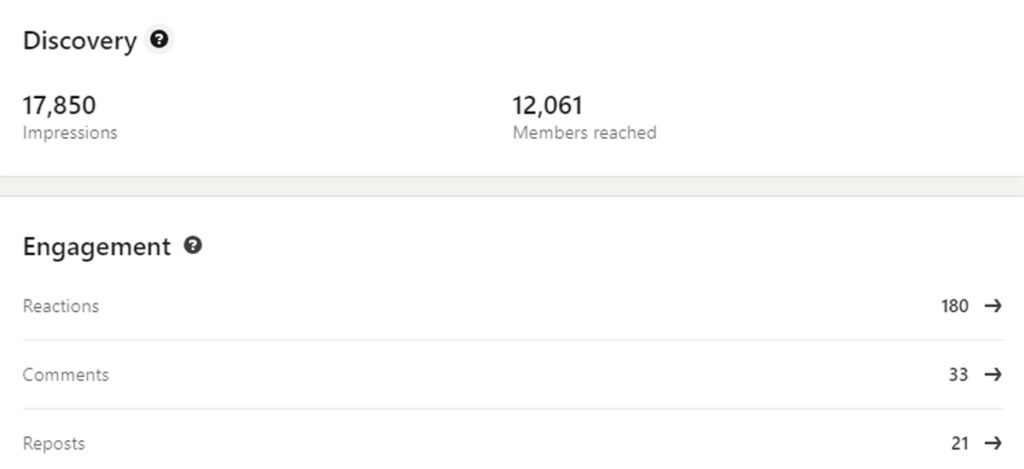The width and height of the screenshot is (1024, 469).
Task: Click the Discovery help question-mark icon
Action: tap(159, 40)
